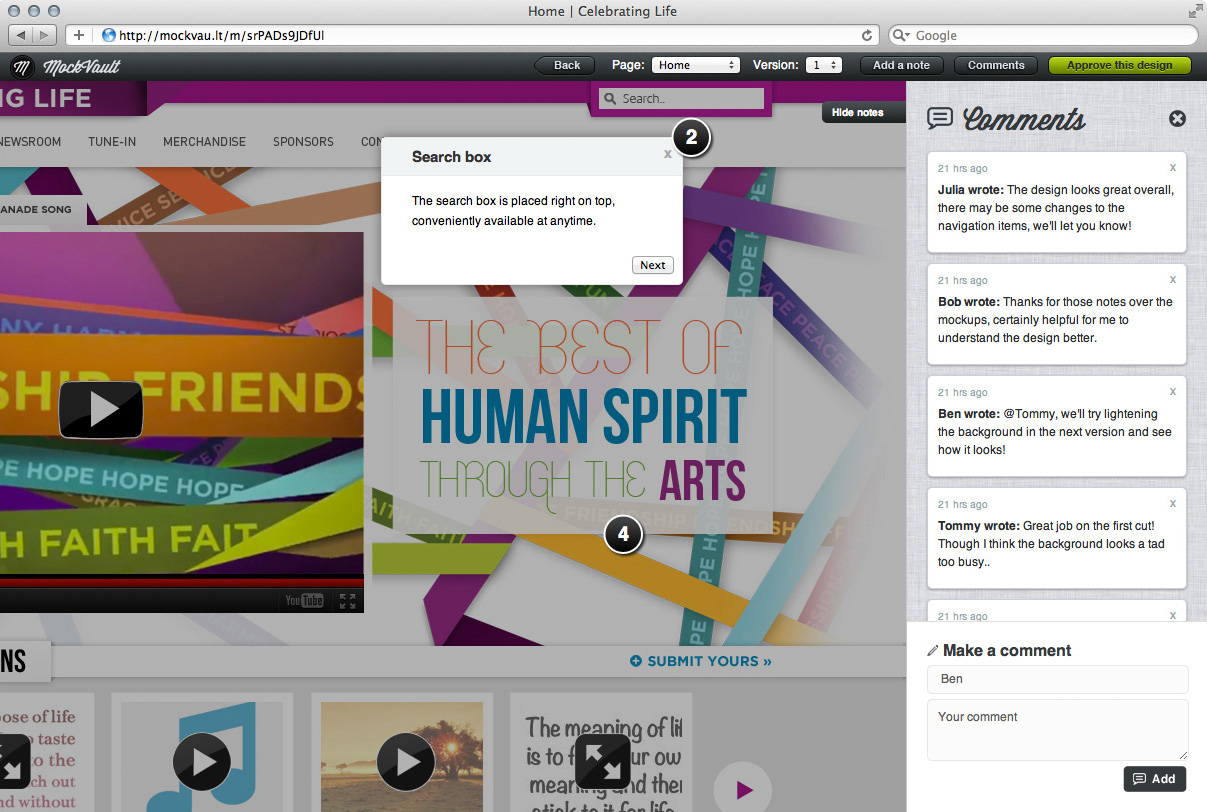Go forward in the browser history

[46, 35]
